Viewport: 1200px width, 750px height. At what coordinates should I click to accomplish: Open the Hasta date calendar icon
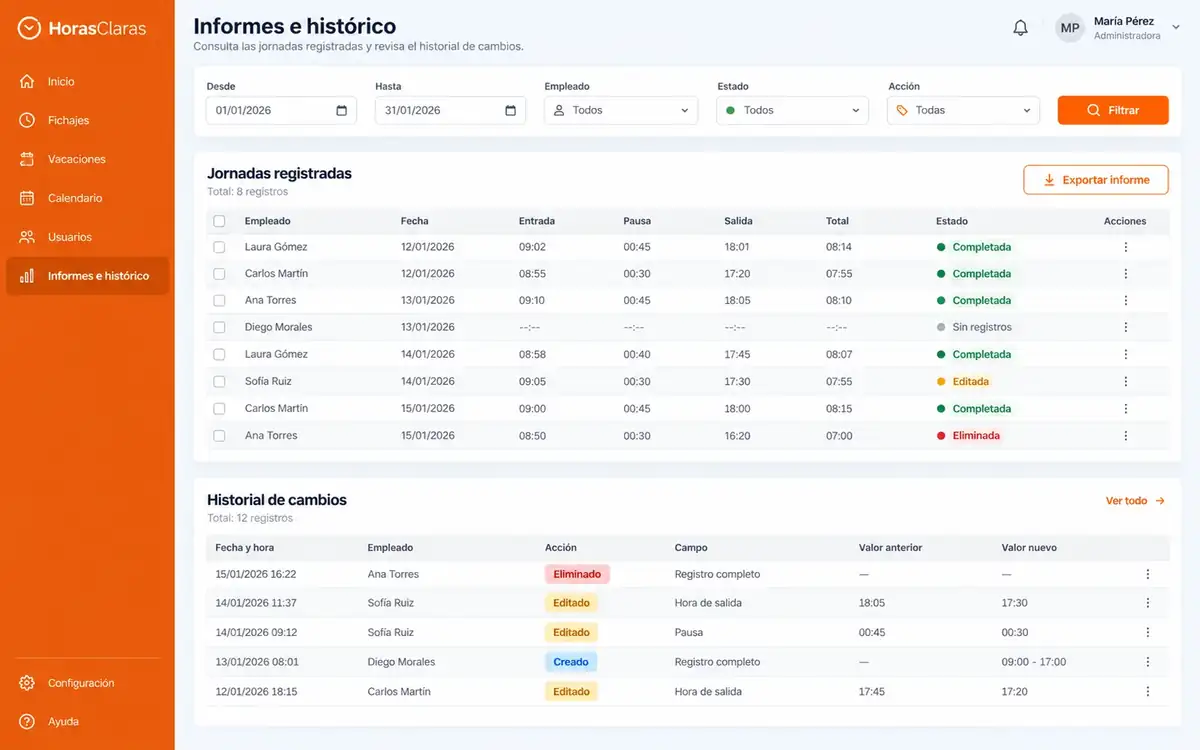point(511,110)
